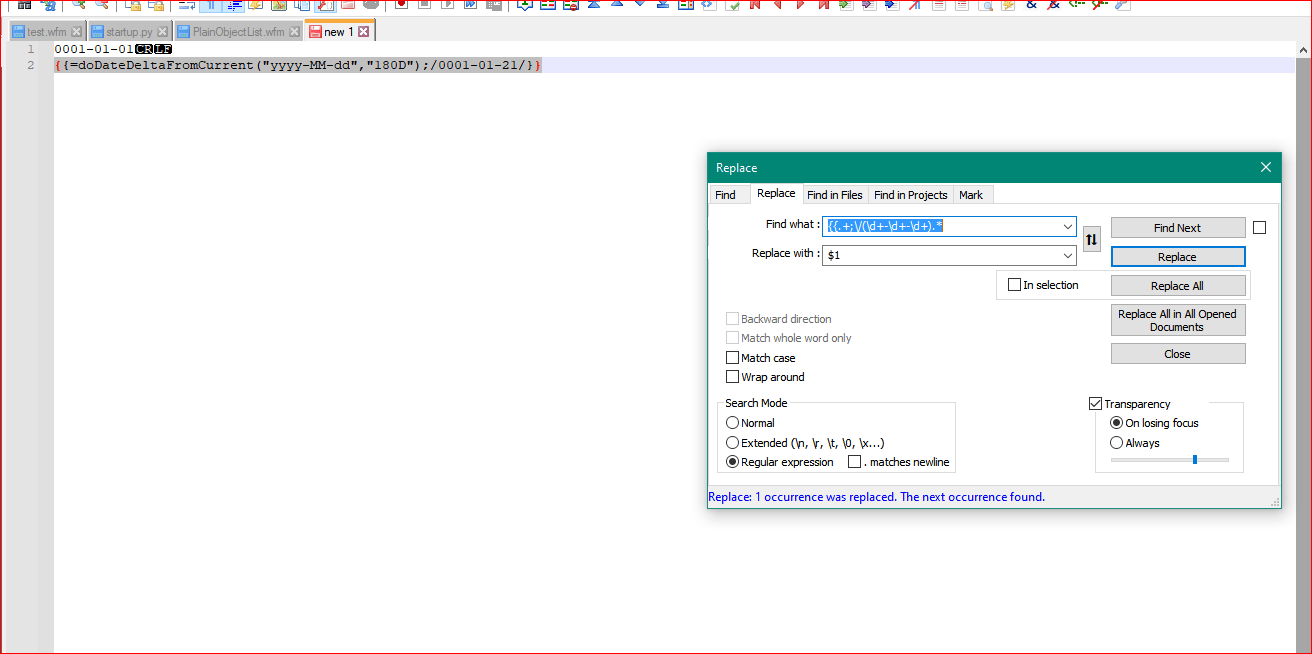Zoom out of the document
Viewport: 1312px width, 654px height.
(x=102, y=6)
